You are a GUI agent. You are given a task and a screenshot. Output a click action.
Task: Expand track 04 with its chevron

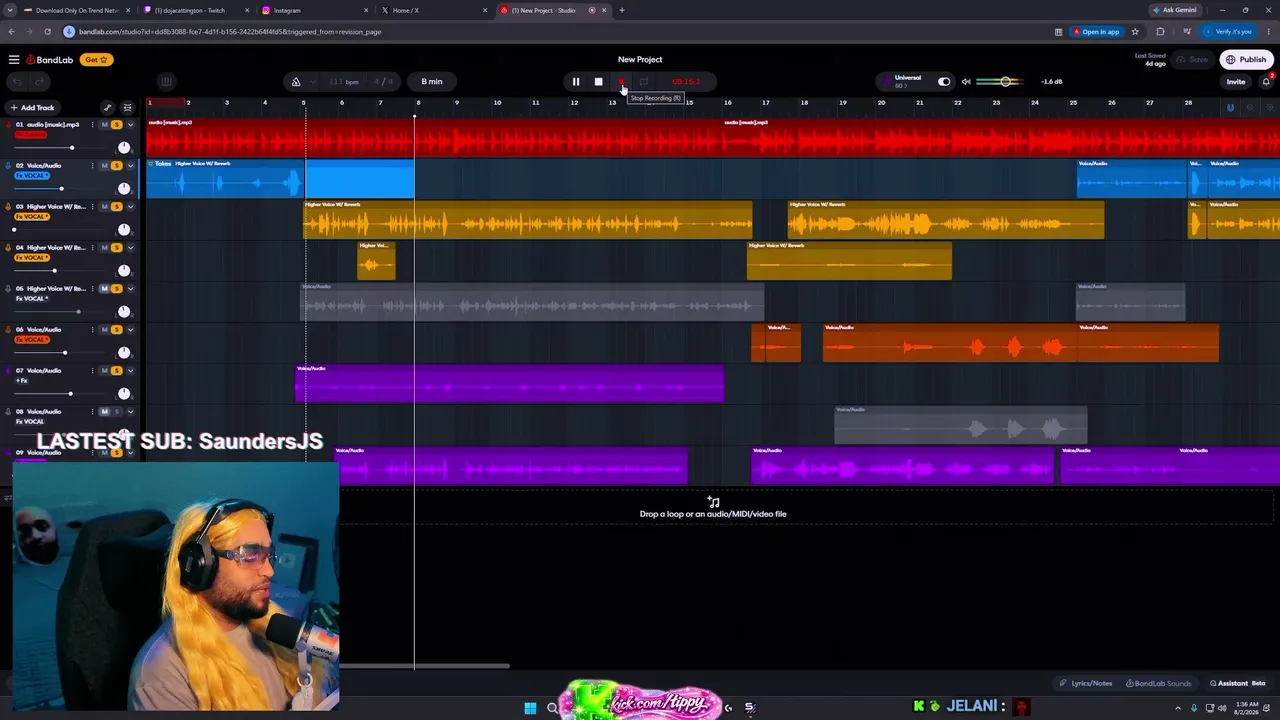130,248
